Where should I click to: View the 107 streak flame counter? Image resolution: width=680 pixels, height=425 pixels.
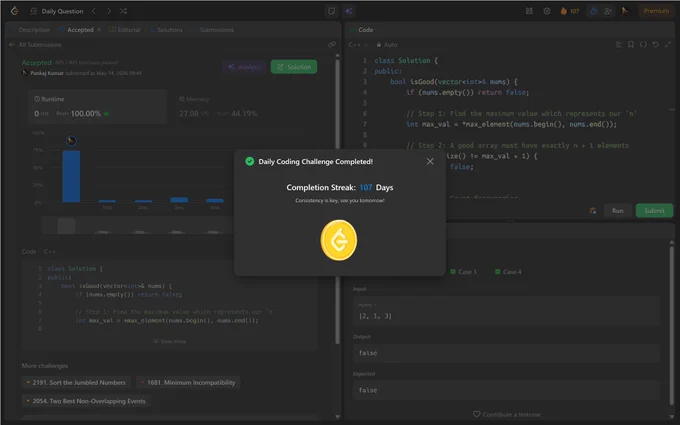click(570, 11)
